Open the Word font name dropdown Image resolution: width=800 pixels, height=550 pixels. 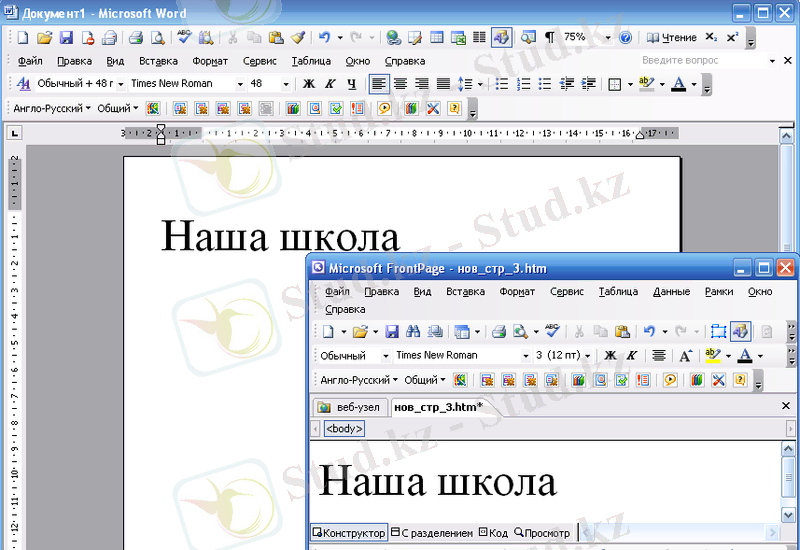tap(240, 84)
